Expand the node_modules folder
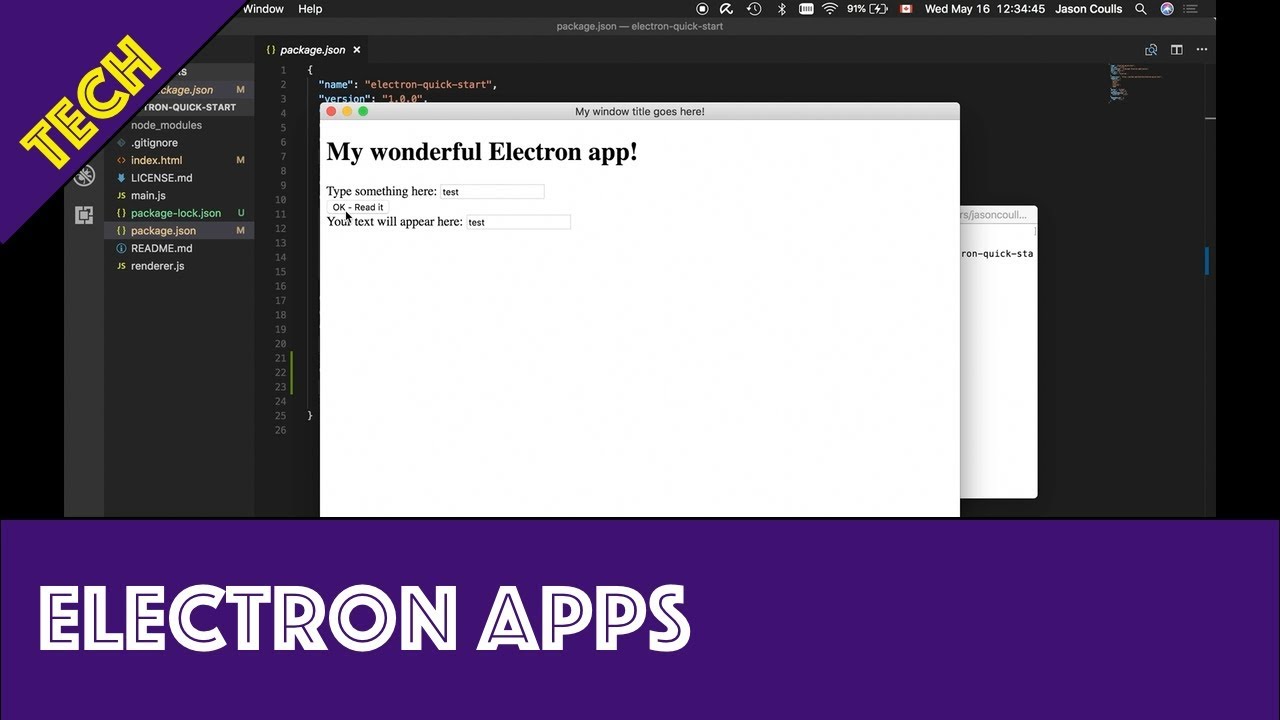The image size is (1280, 720). (179, 125)
